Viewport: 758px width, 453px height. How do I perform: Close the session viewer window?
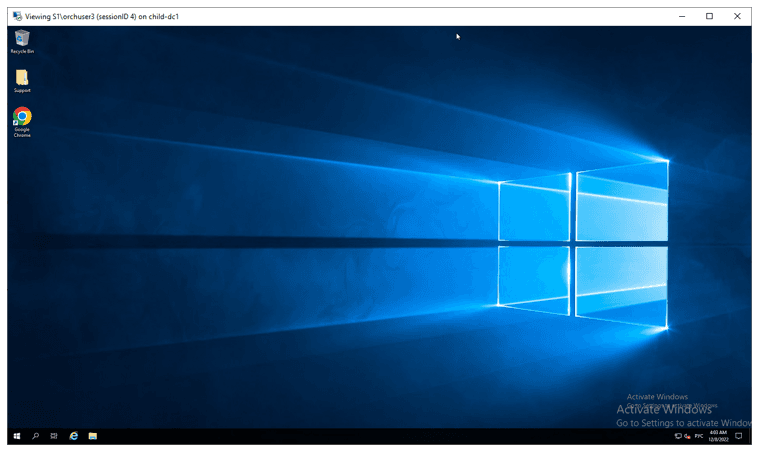tap(738, 16)
